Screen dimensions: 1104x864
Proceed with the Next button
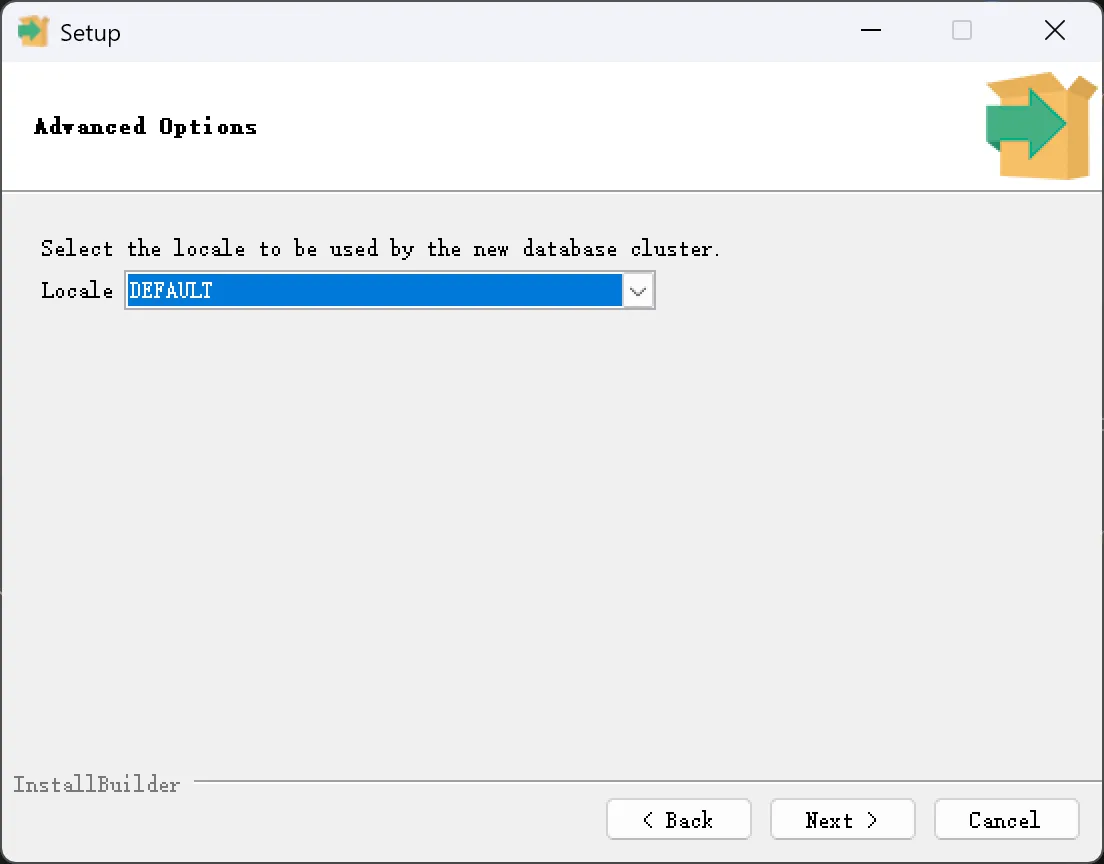tap(842, 819)
